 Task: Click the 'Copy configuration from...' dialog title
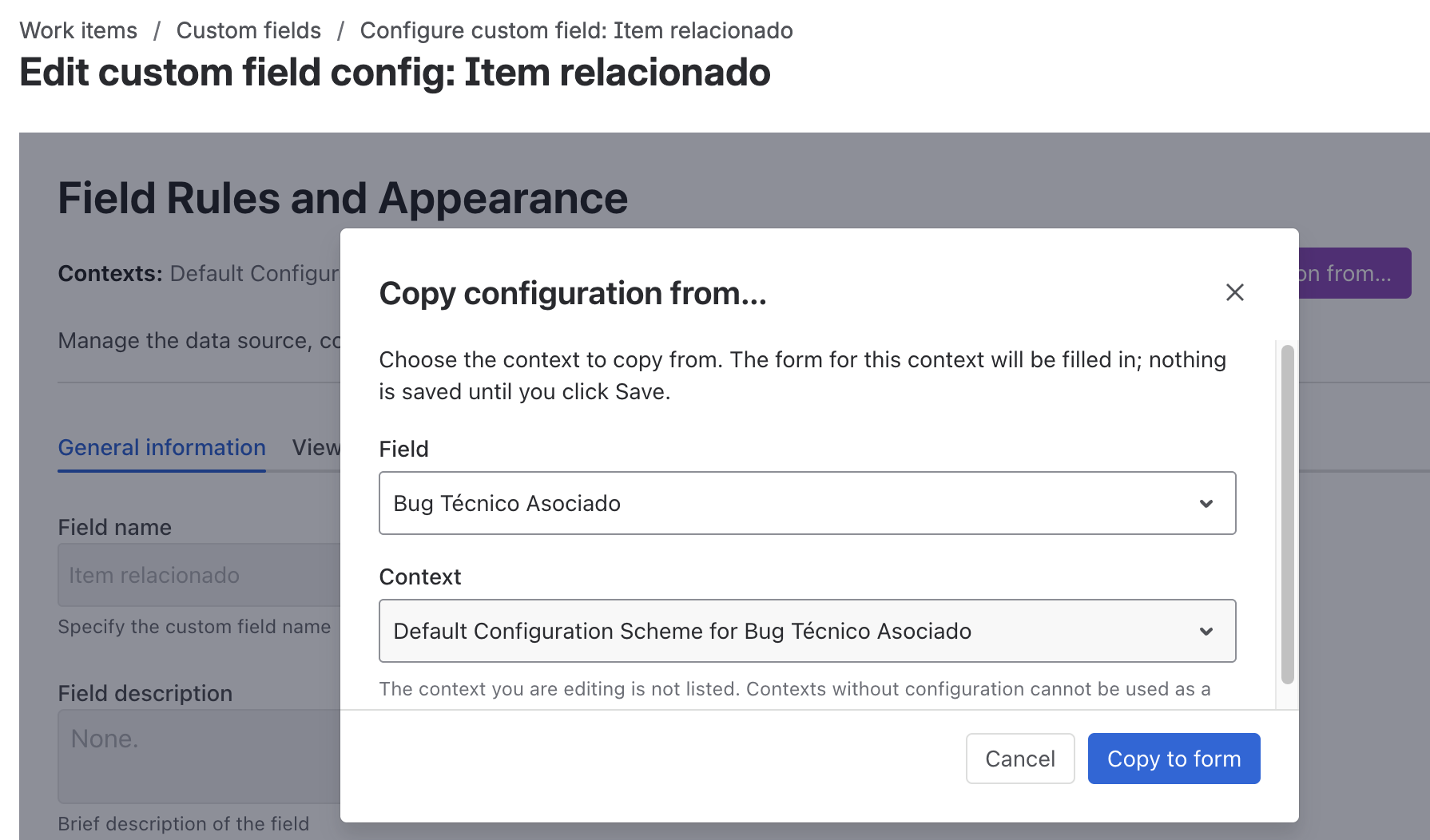pyautogui.click(x=573, y=293)
